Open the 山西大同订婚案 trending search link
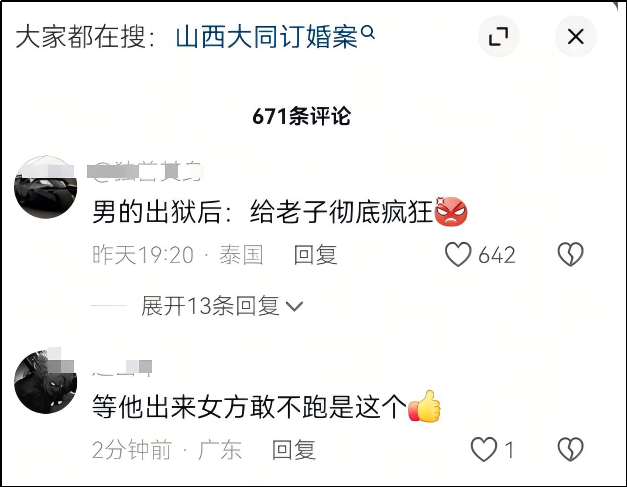This screenshot has width=627, height=487. tap(266, 37)
